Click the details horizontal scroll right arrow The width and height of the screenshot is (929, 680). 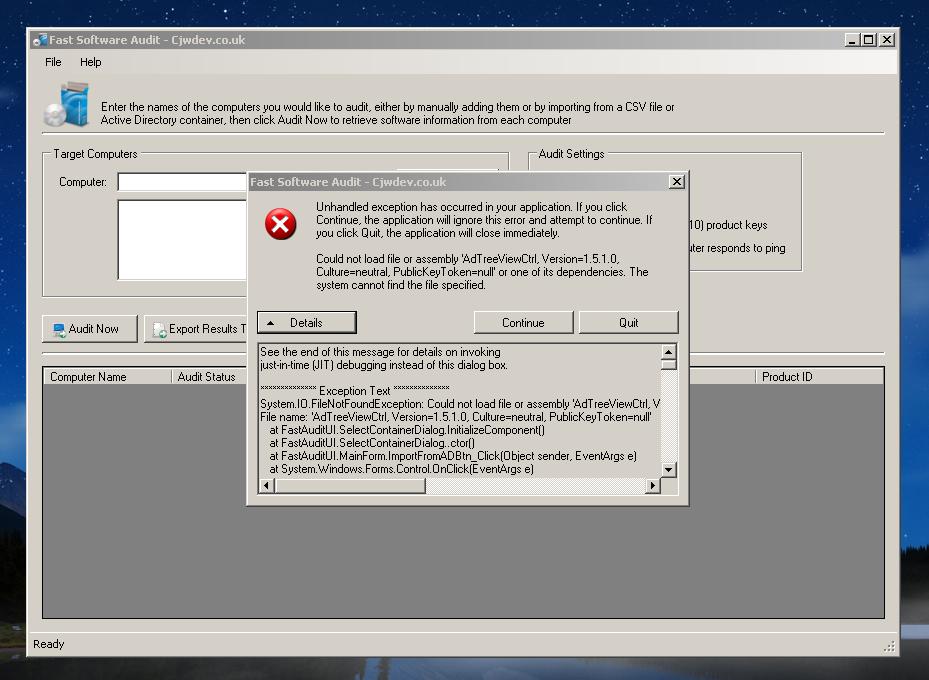[653, 486]
